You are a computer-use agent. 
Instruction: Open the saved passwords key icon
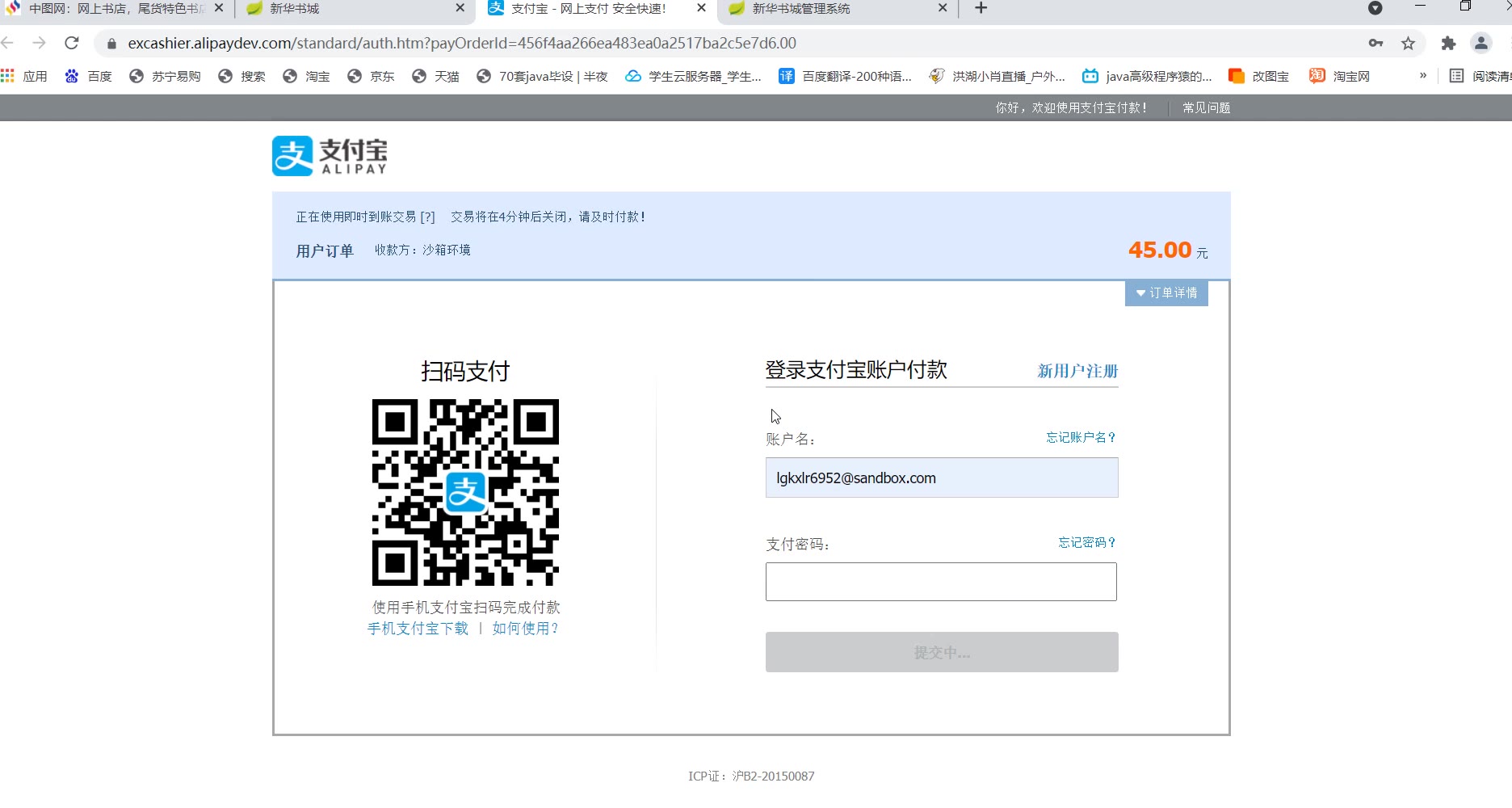click(x=1375, y=43)
